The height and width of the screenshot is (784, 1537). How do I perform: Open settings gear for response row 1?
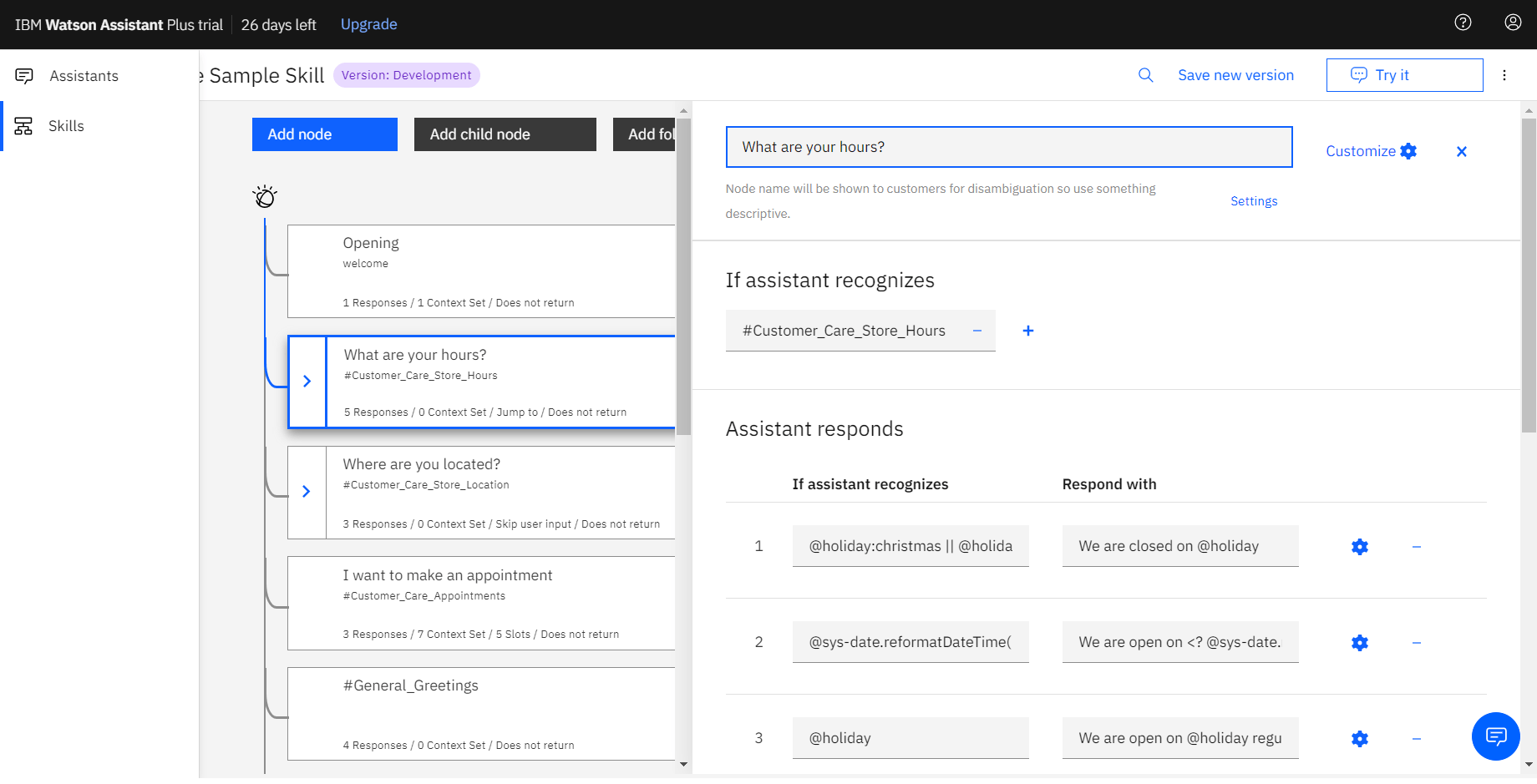pyautogui.click(x=1359, y=547)
